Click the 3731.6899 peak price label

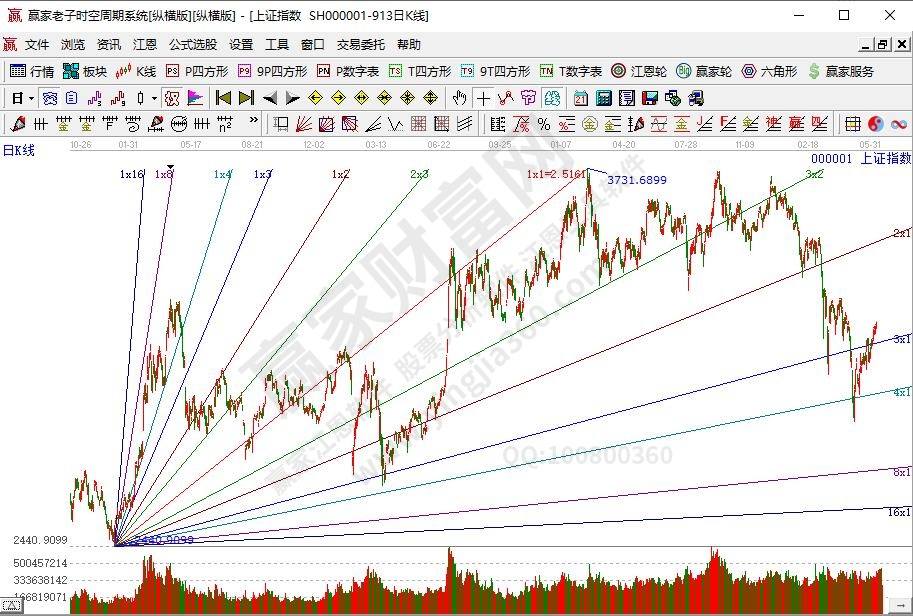pyautogui.click(x=637, y=179)
